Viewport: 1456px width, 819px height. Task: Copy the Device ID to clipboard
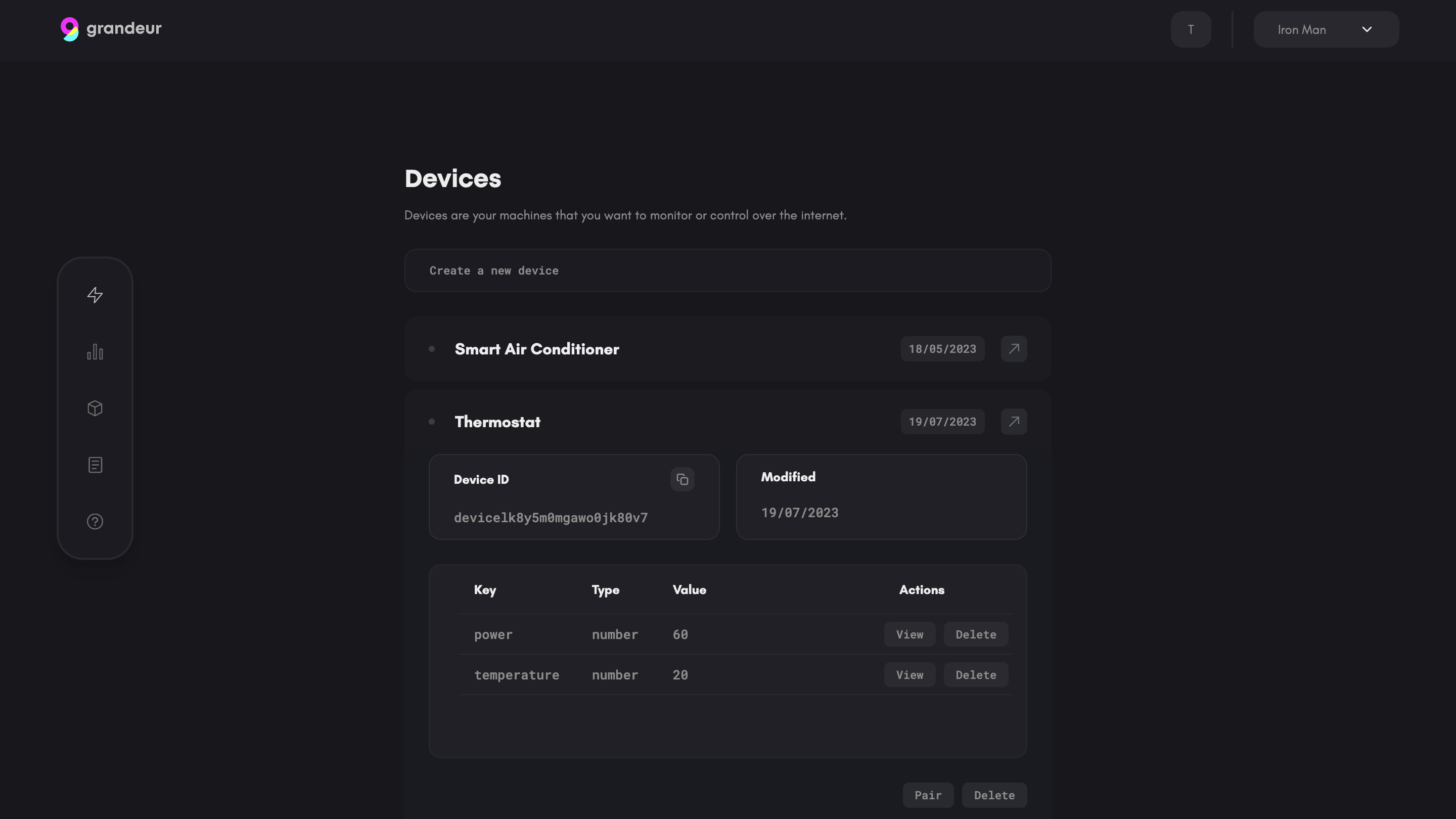click(682, 479)
